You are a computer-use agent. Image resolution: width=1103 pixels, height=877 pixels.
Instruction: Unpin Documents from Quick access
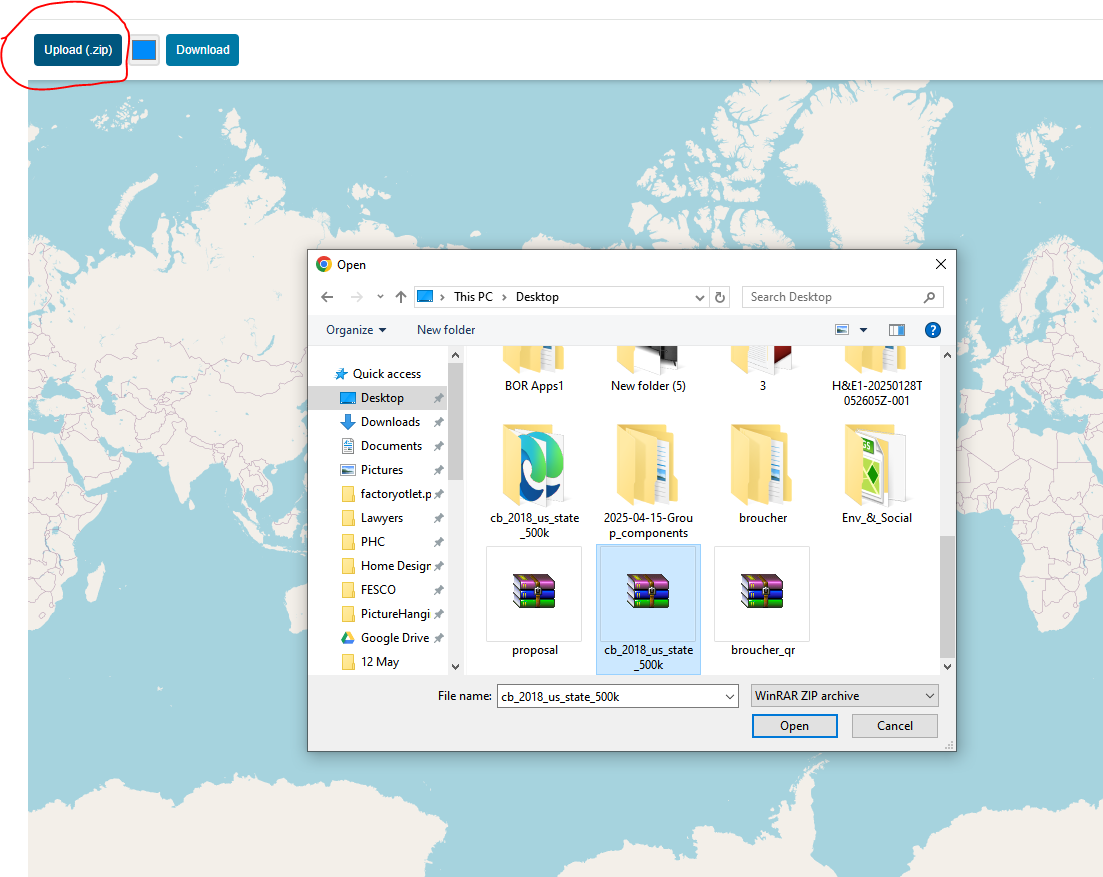(x=438, y=446)
